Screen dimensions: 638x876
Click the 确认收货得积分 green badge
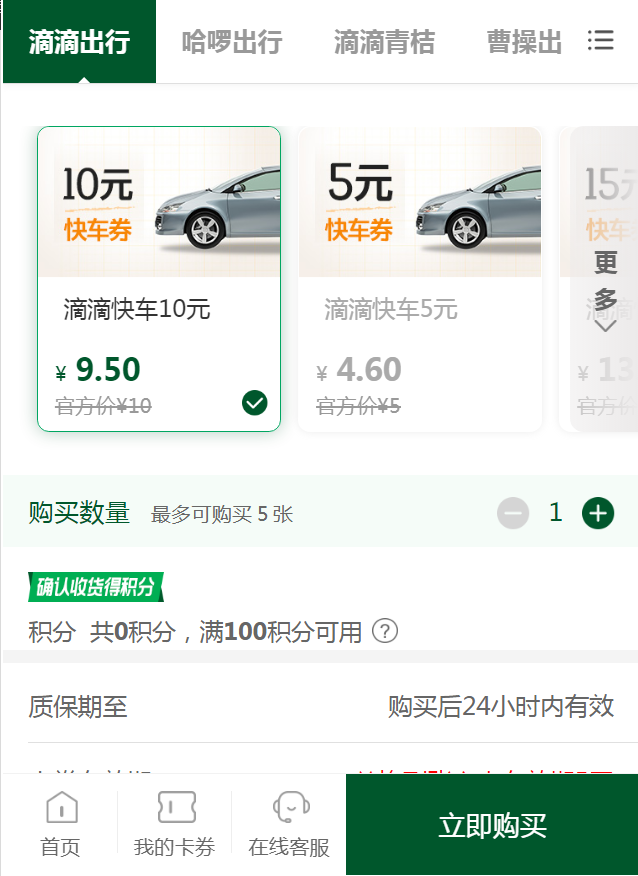(95, 587)
